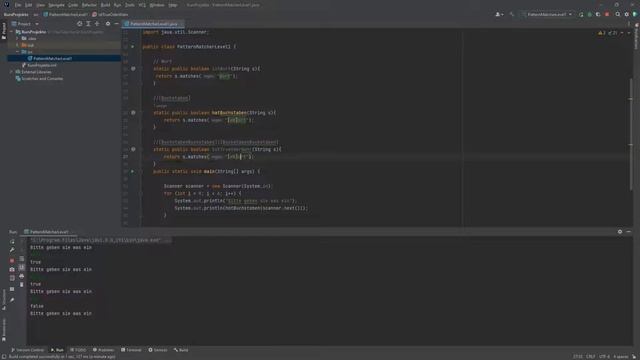Click the run gutter arrow beside class declaration
This screenshot has width=640, height=360.
tap(132, 47)
